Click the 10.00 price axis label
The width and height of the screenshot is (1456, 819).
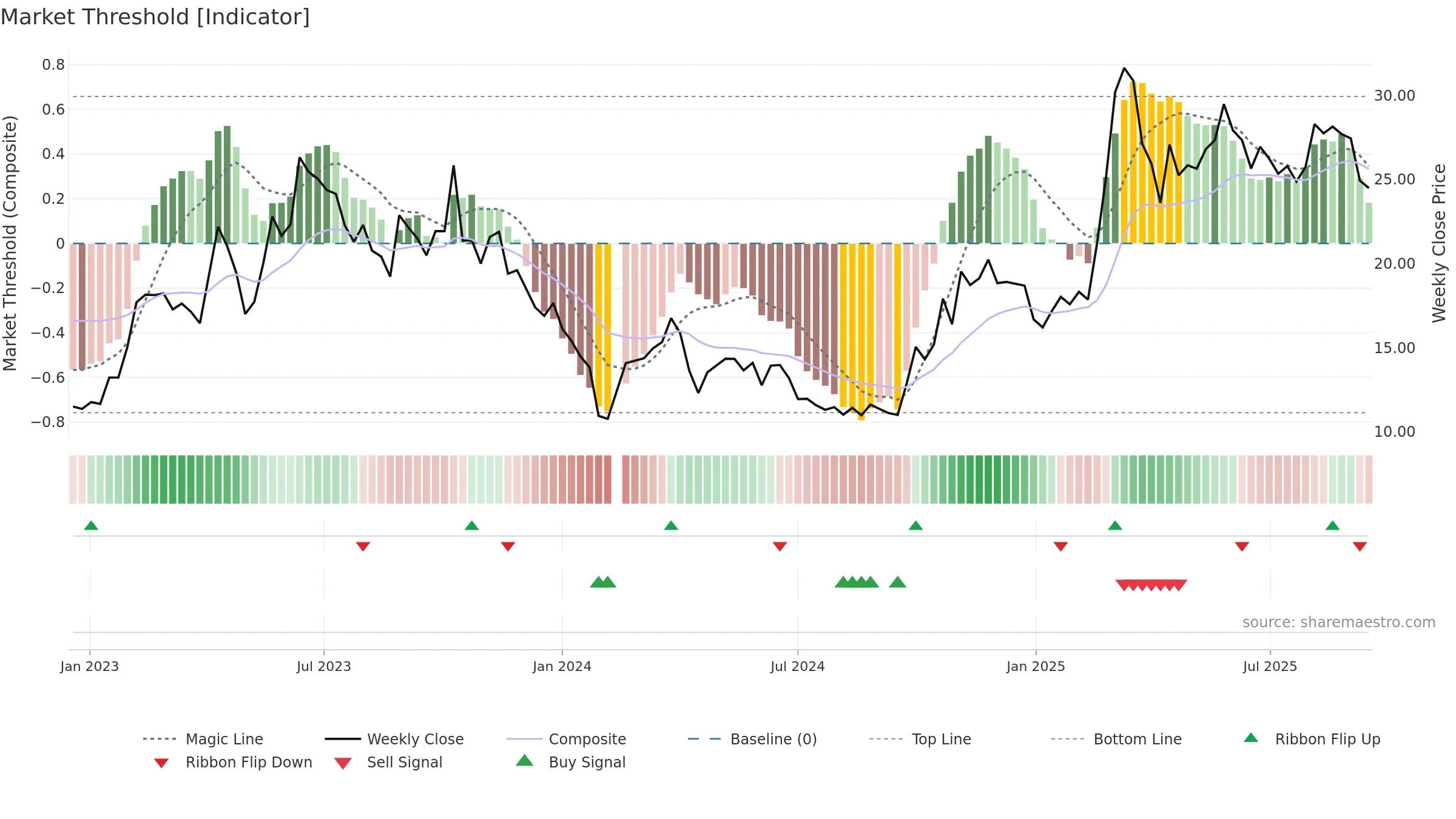(x=1394, y=432)
